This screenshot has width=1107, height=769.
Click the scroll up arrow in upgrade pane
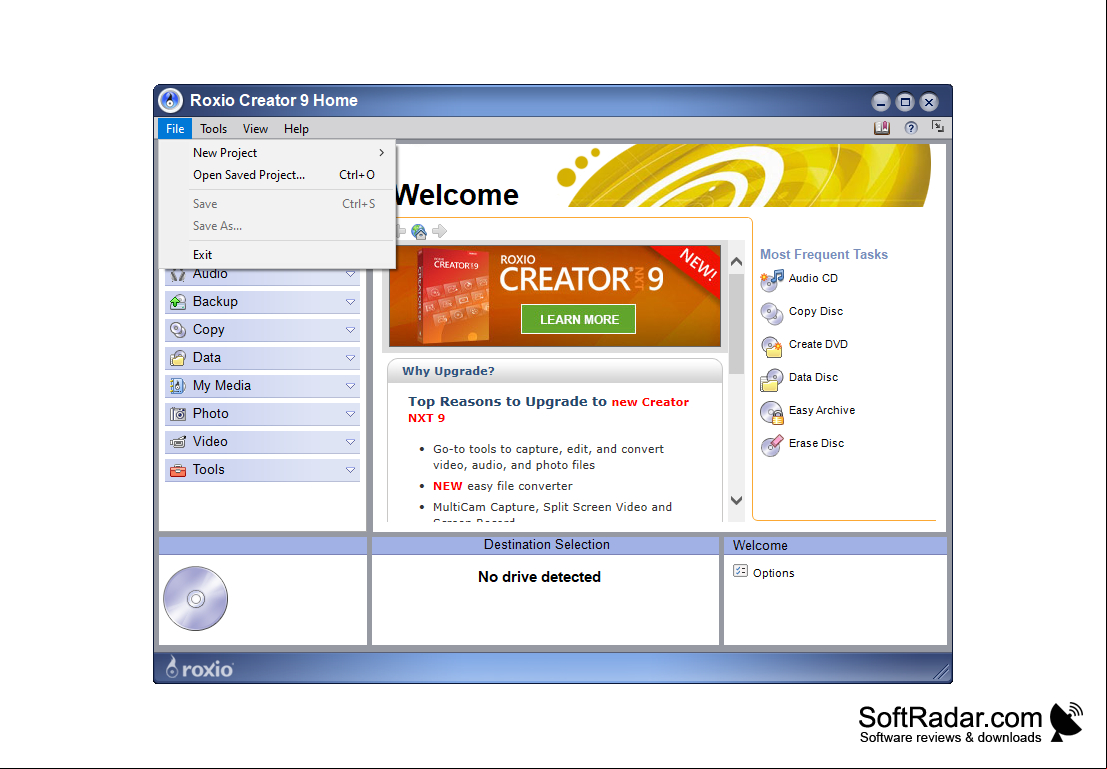tap(736, 262)
